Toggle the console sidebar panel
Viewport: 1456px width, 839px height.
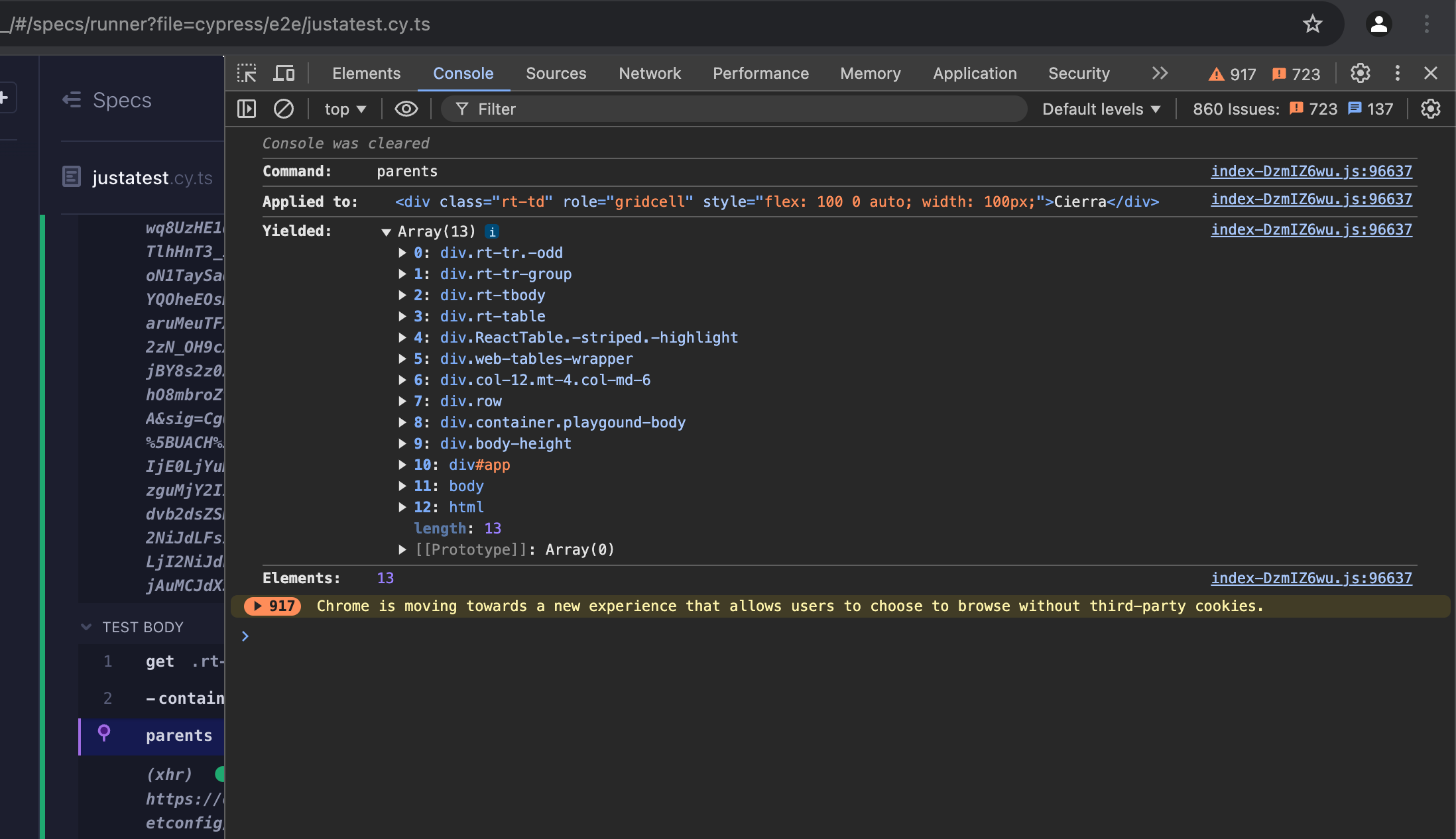[247, 109]
